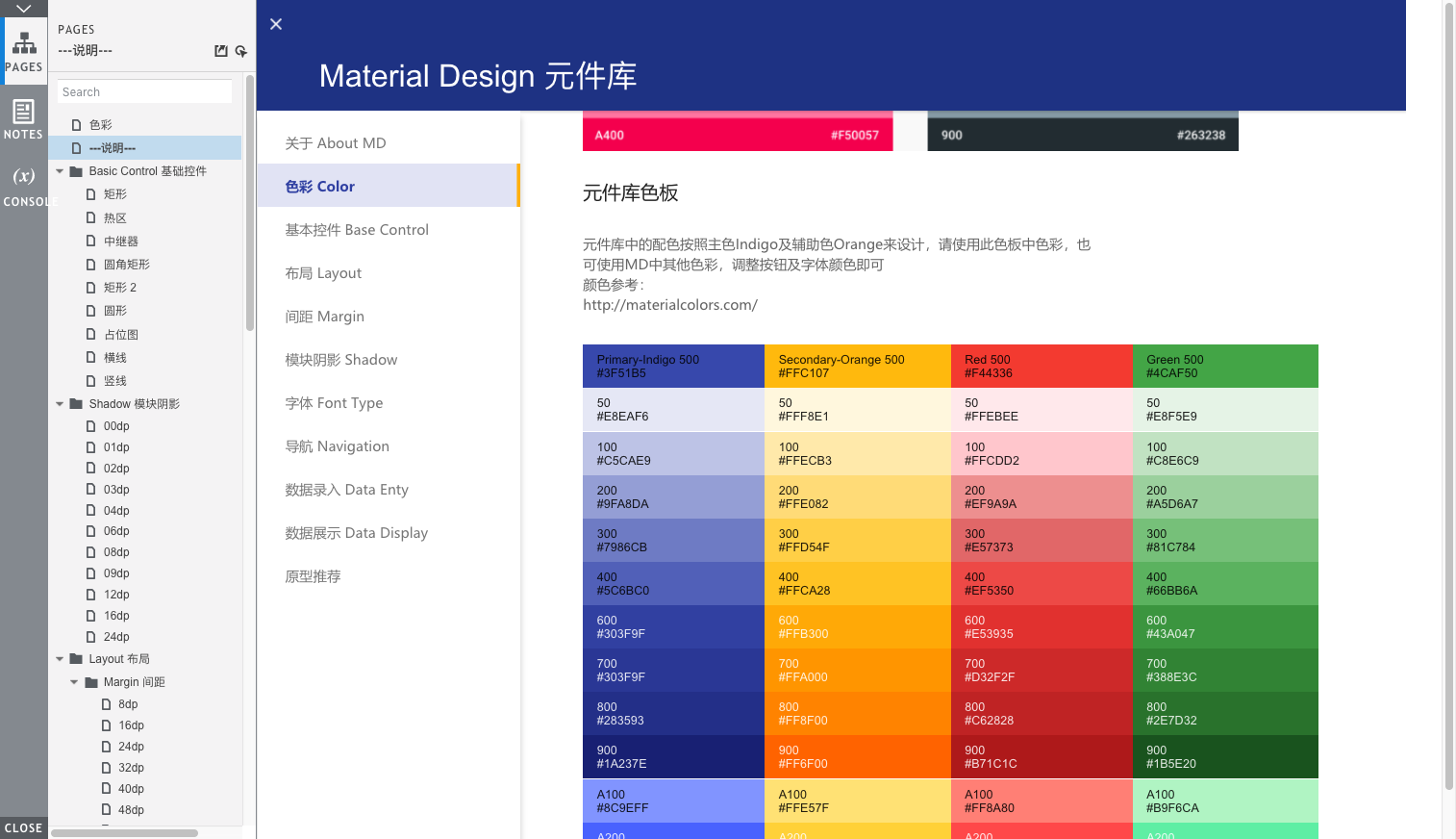The width and height of the screenshot is (1456, 839).
Task: Click the page icon next to 48dp
Action: pyautogui.click(x=107, y=810)
